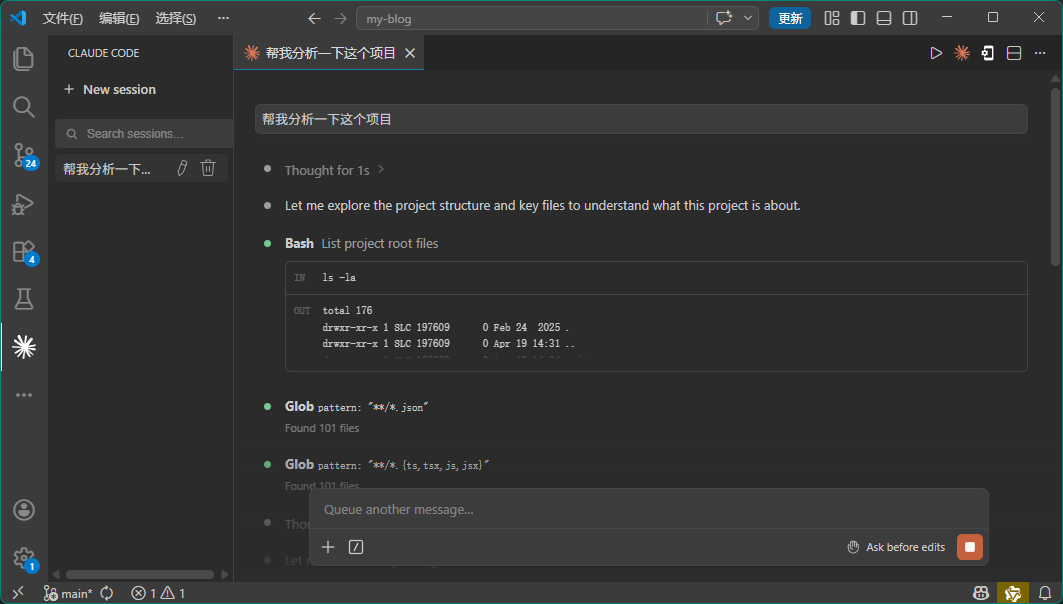Image resolution: width=1063 pixels, height=604 pixels.
Task: Open the 编辑 menu
Action: point(119,18)
